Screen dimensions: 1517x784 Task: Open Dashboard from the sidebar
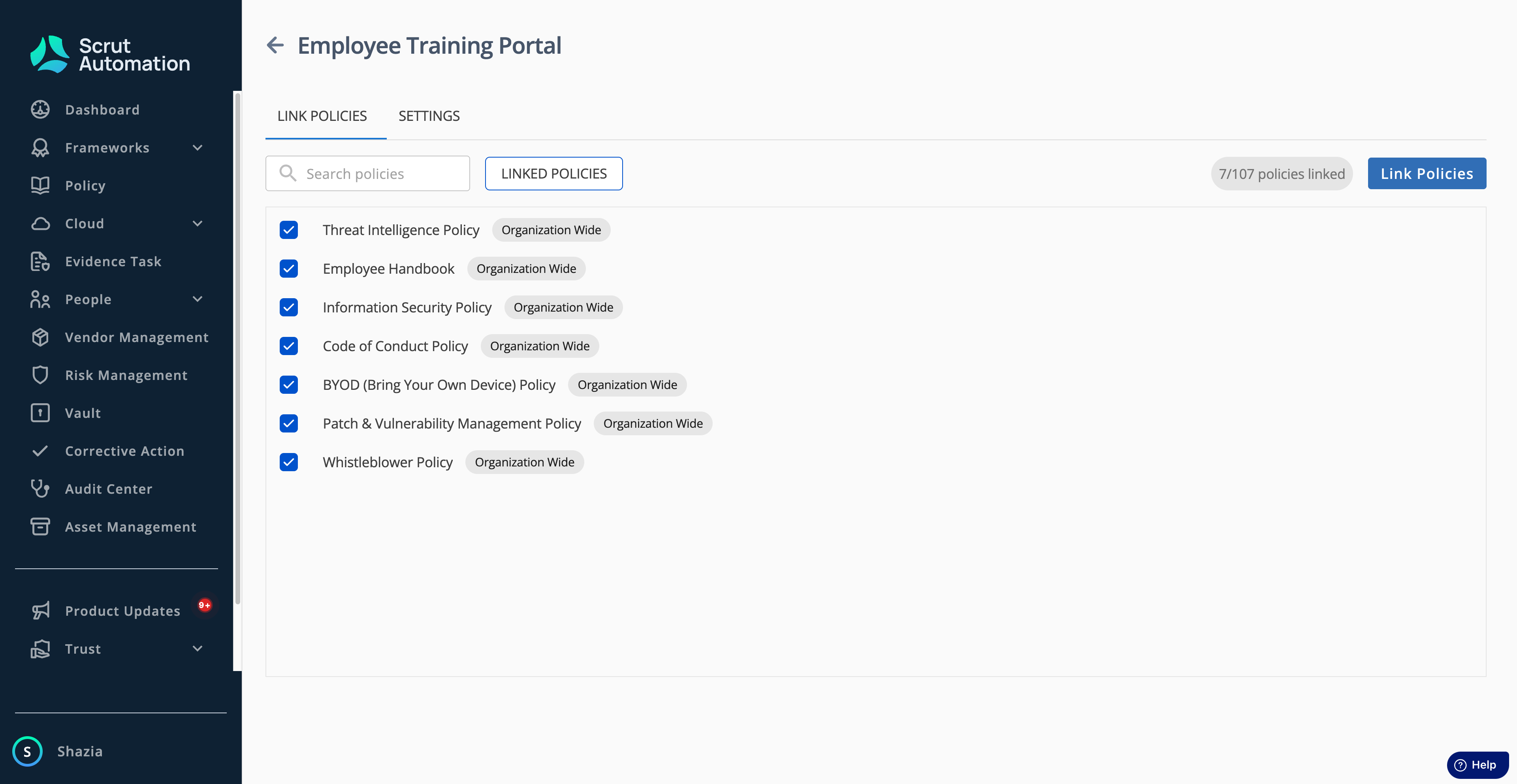click(102, 109)
